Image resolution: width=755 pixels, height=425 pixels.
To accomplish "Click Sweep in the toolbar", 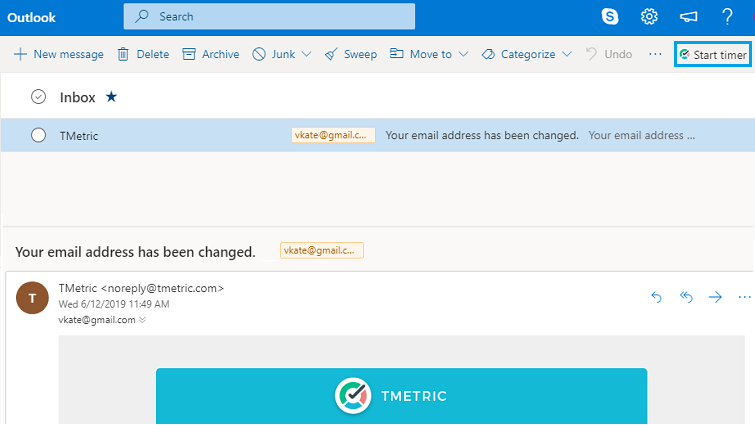I will click(x=351, y=54).
